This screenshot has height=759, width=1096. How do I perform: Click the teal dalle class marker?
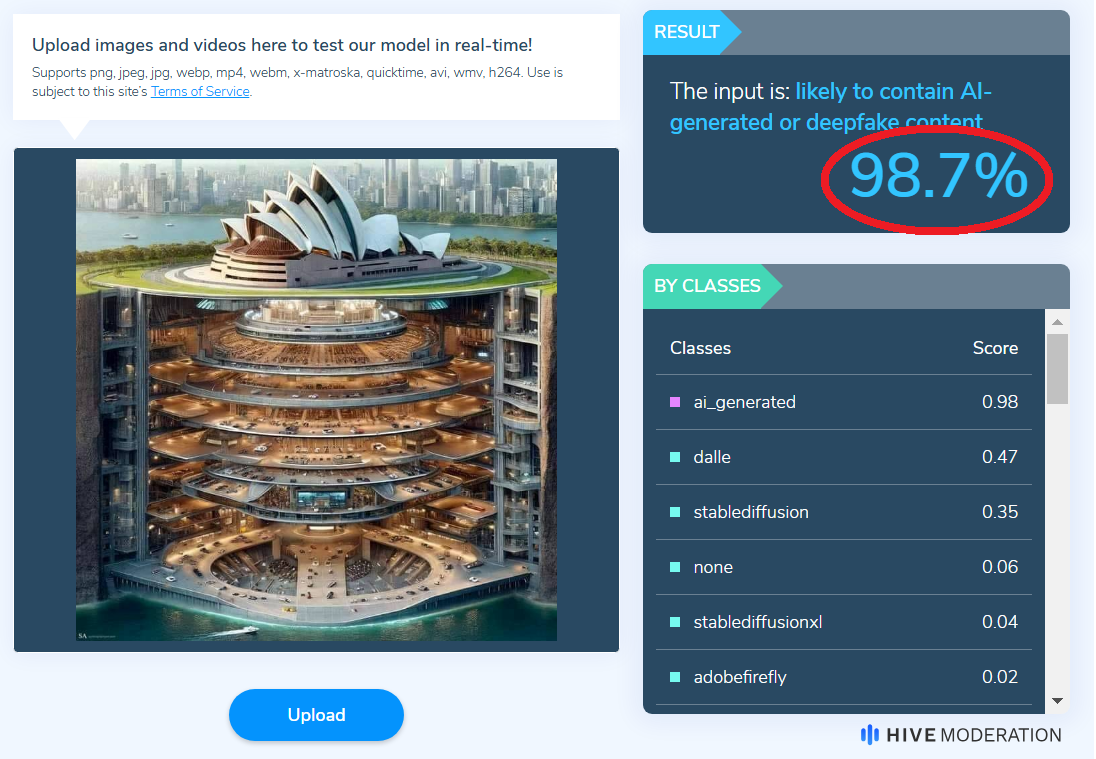pyautogui.click(x=675, y=457)
